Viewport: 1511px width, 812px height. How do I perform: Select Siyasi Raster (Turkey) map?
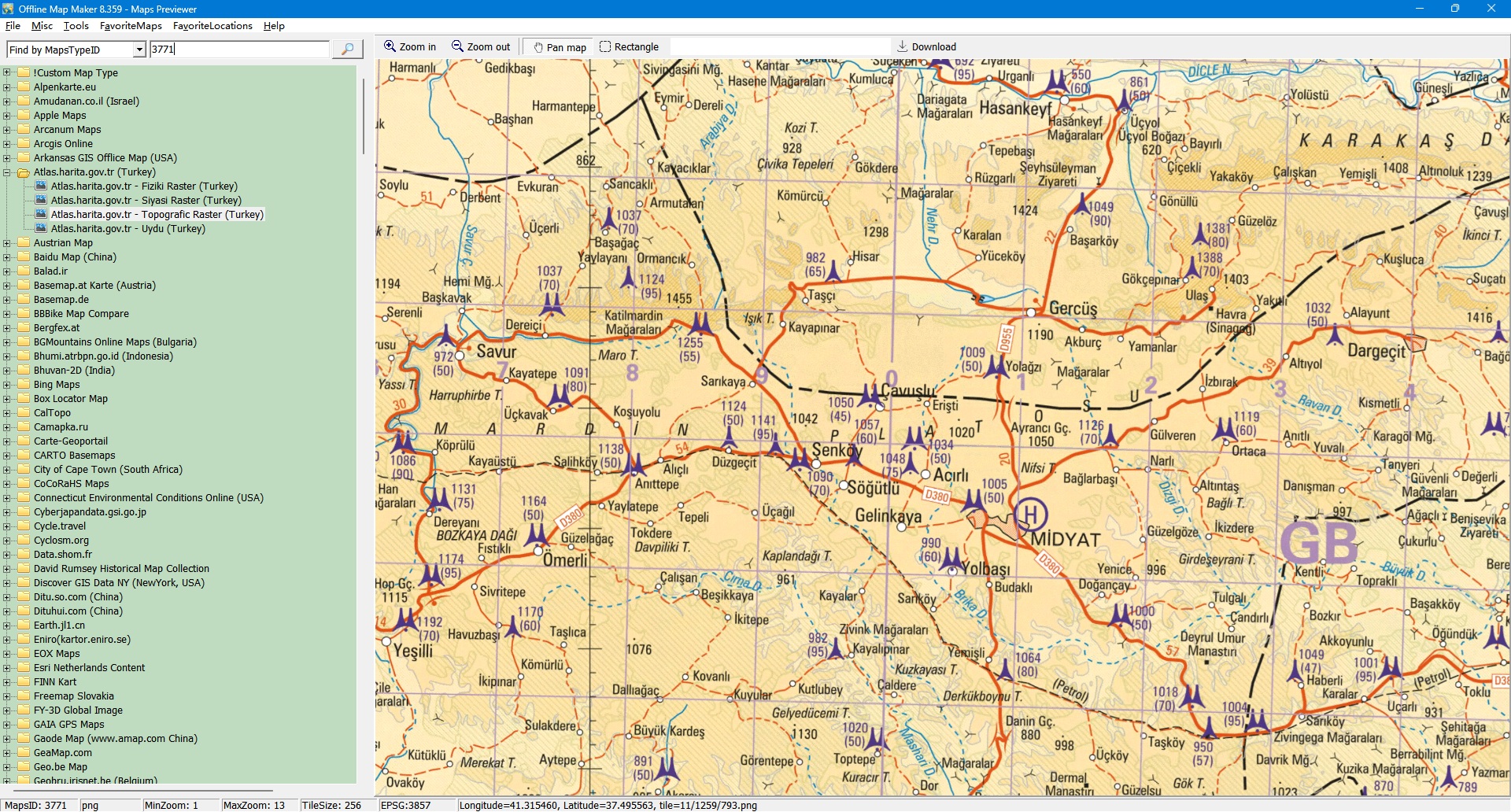pos(146,201)
